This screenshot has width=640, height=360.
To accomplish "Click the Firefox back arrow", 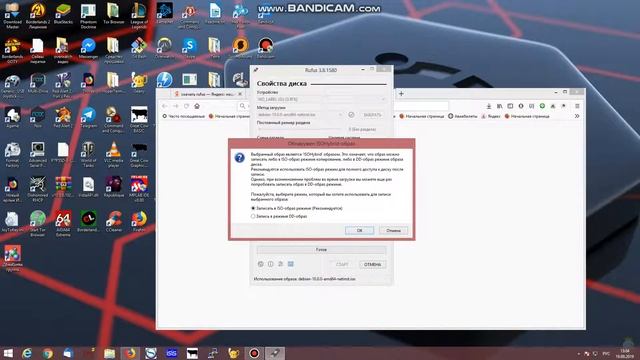I will click(x=165, y=106).
